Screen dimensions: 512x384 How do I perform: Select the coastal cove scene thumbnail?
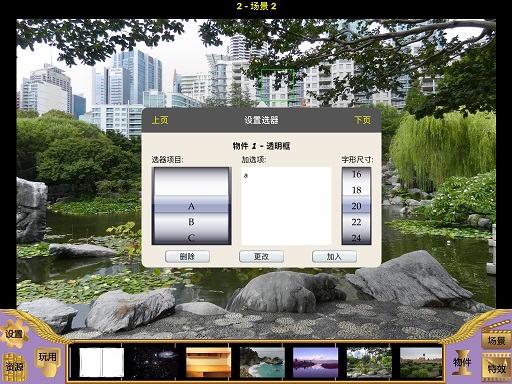click(262, 362)
